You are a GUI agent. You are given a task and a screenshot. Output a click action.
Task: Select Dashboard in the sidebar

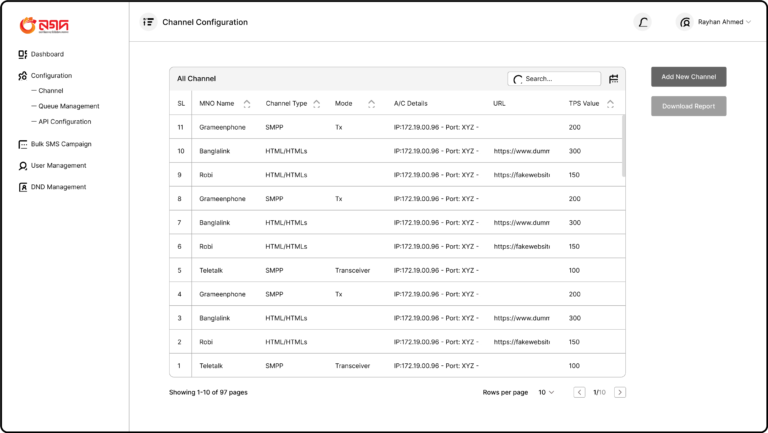[x=47, y=54]
